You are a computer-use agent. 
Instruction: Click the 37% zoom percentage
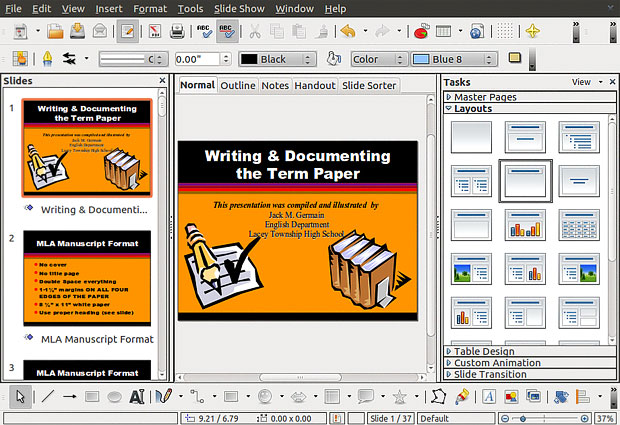click(x=605, y=418)
